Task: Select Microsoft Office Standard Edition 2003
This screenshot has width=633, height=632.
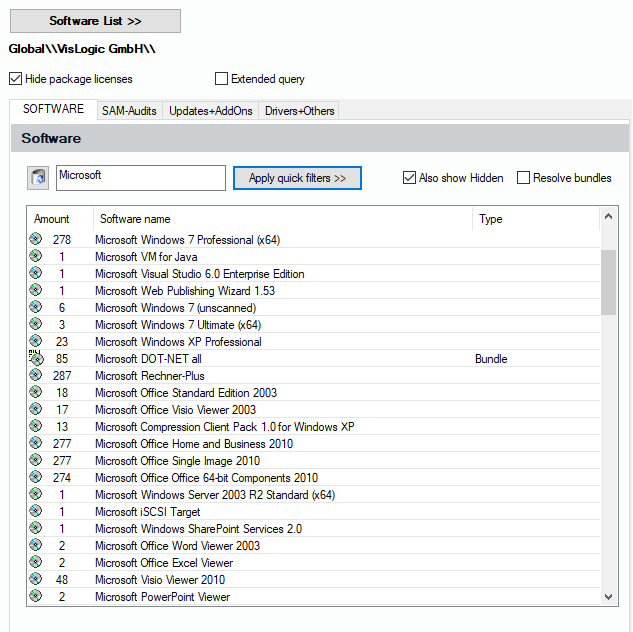Action: (x=314, y=393)
